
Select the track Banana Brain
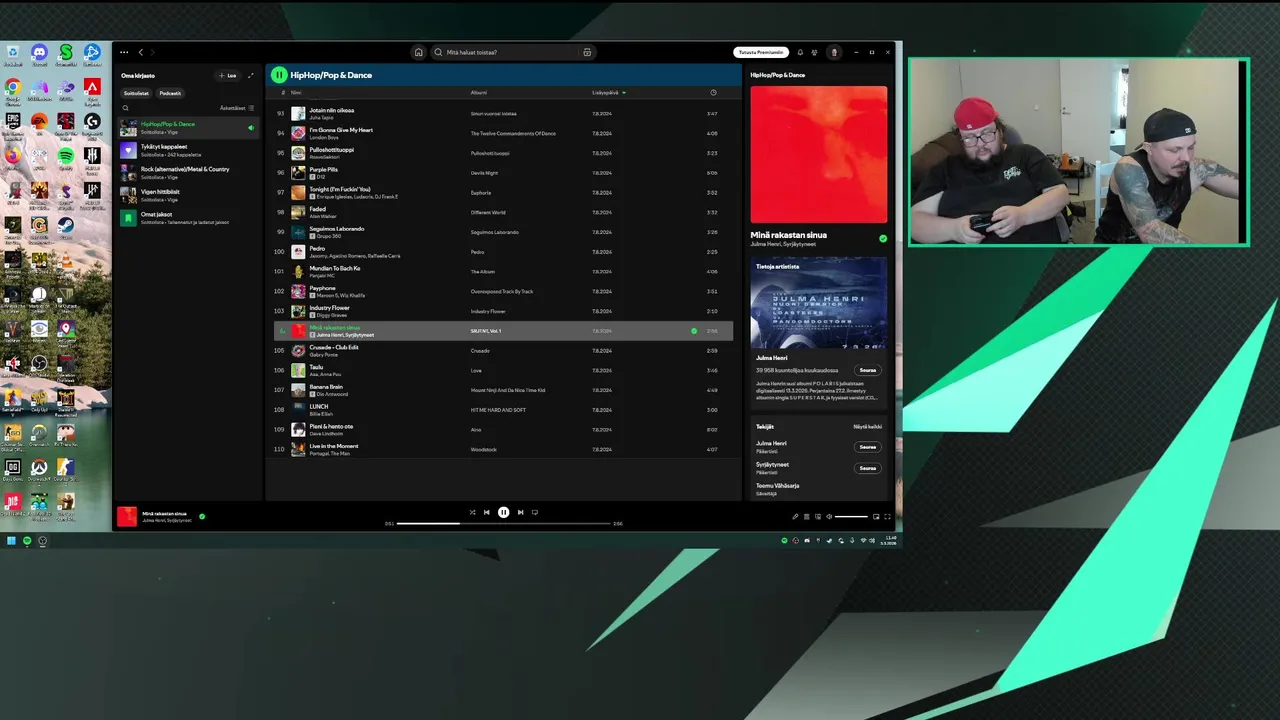coord(504,390)
